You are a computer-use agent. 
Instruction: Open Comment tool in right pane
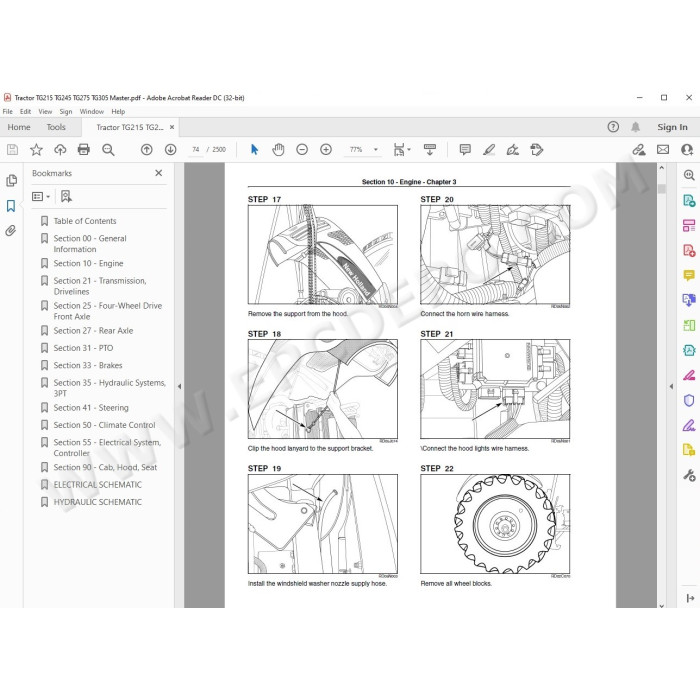pyautogui.click(x=689, y=275)
